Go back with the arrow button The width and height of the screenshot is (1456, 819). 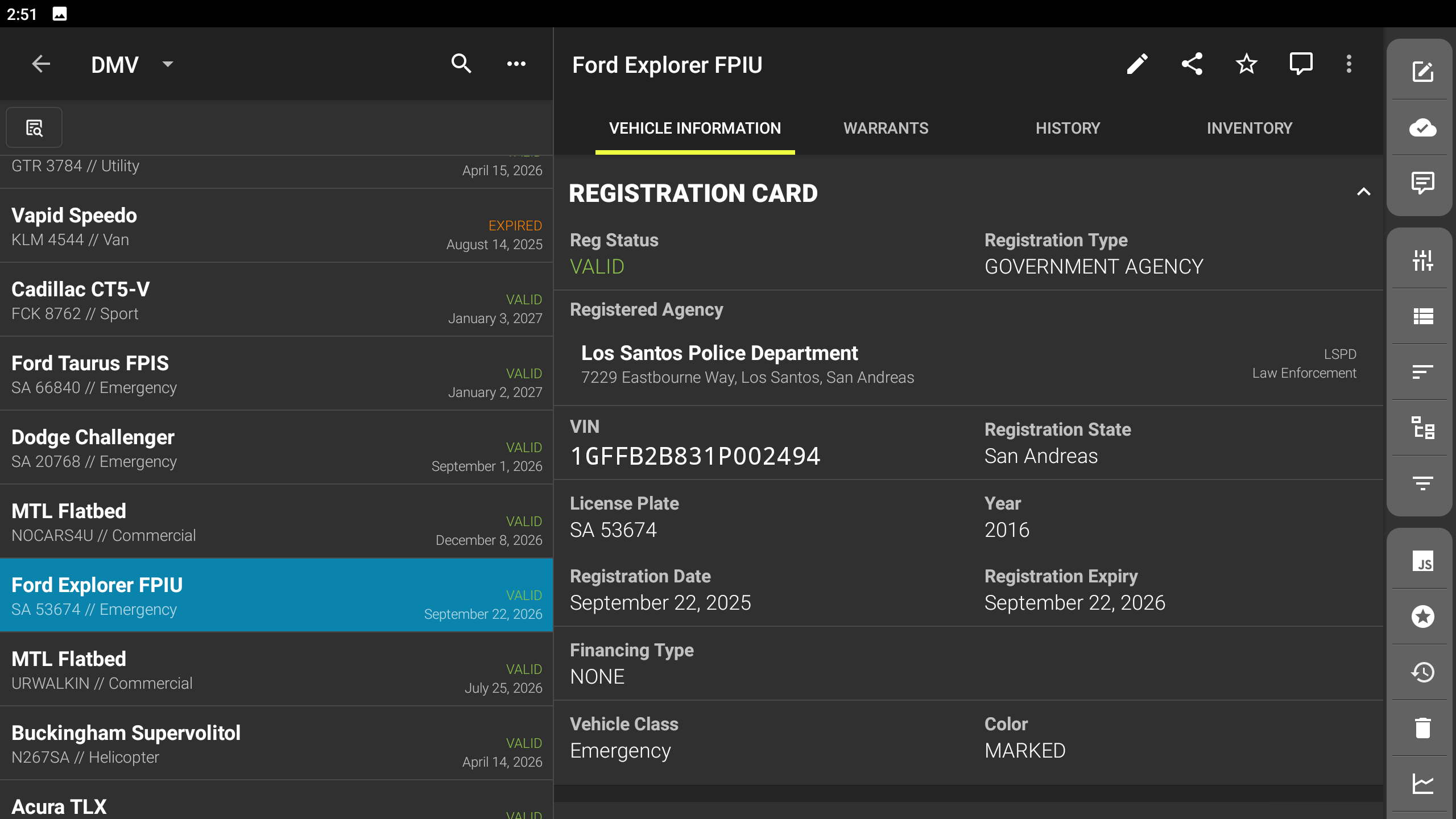[x=41, y=64]
